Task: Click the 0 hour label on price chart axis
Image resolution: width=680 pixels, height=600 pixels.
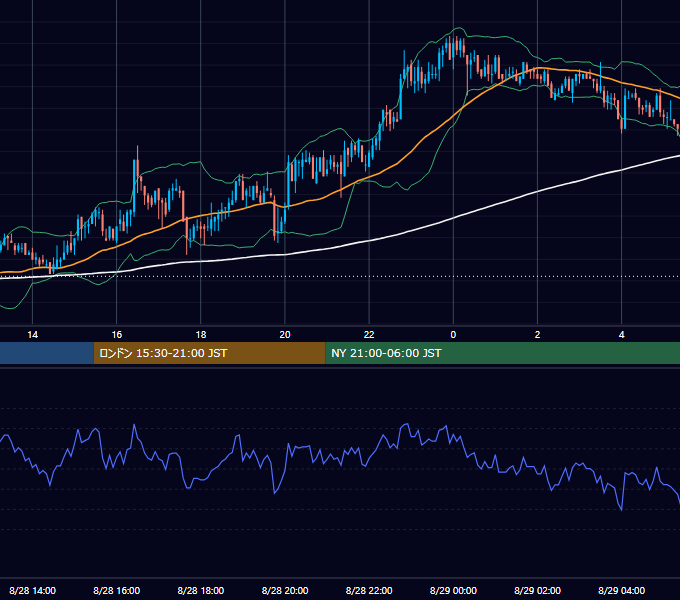Action: [453, 335]
